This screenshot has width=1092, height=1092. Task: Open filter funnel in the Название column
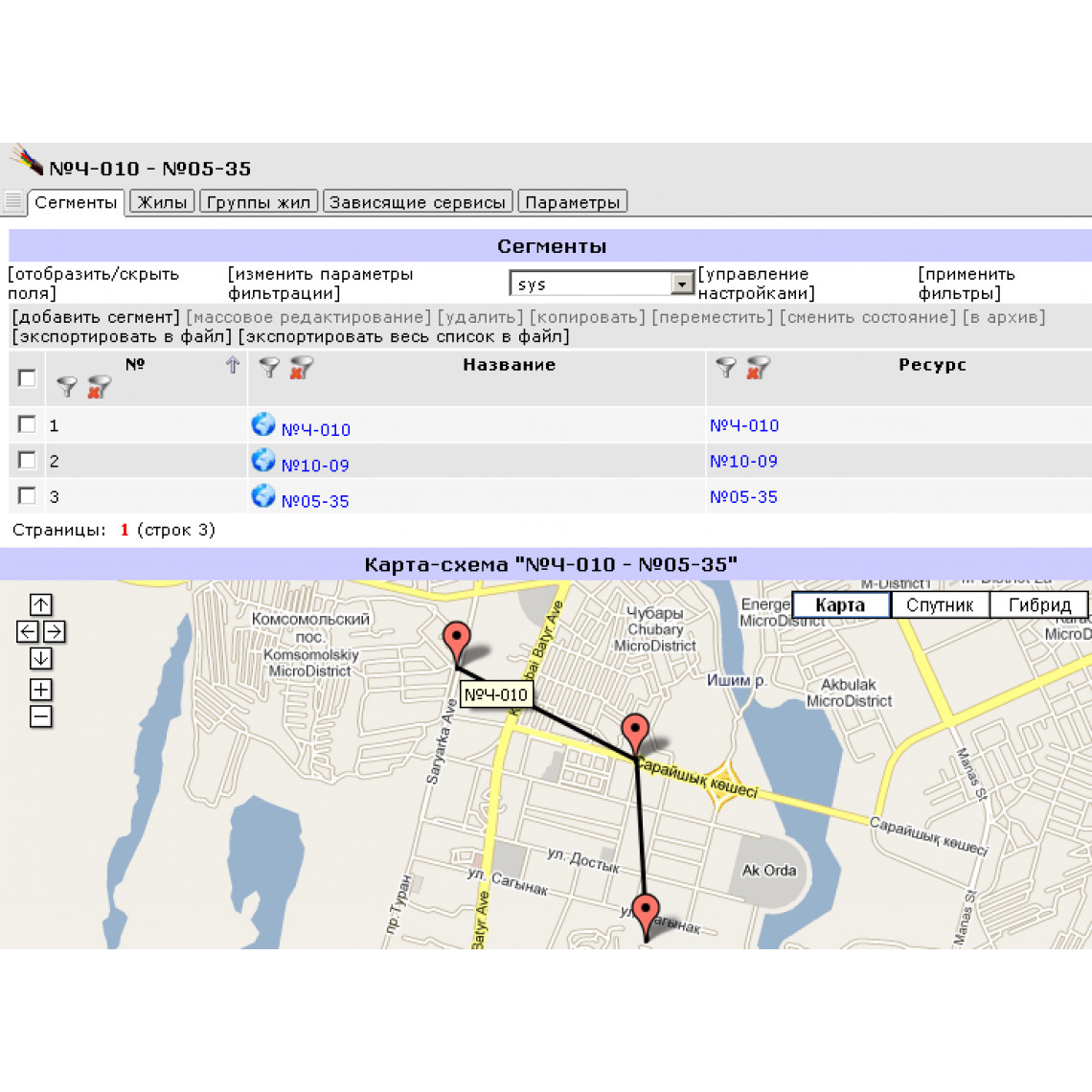pos(269,367)
